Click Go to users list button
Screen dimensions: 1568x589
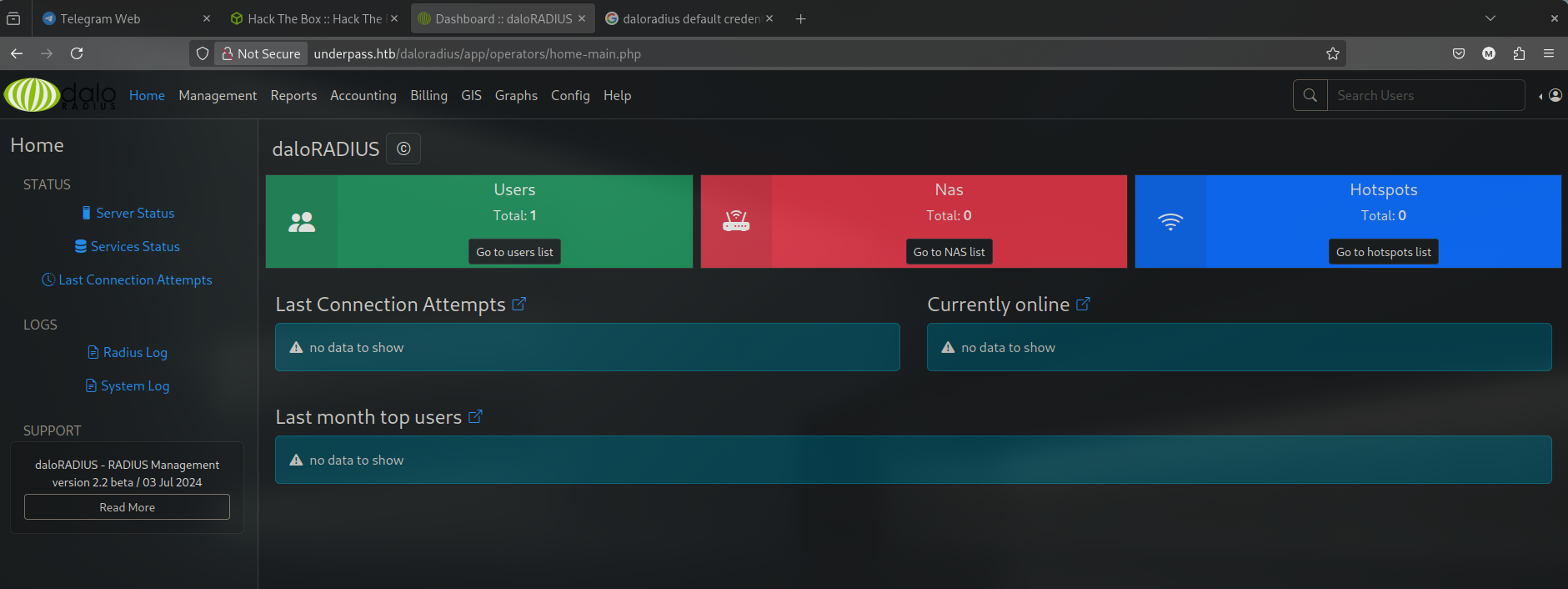tap(514, 252)
